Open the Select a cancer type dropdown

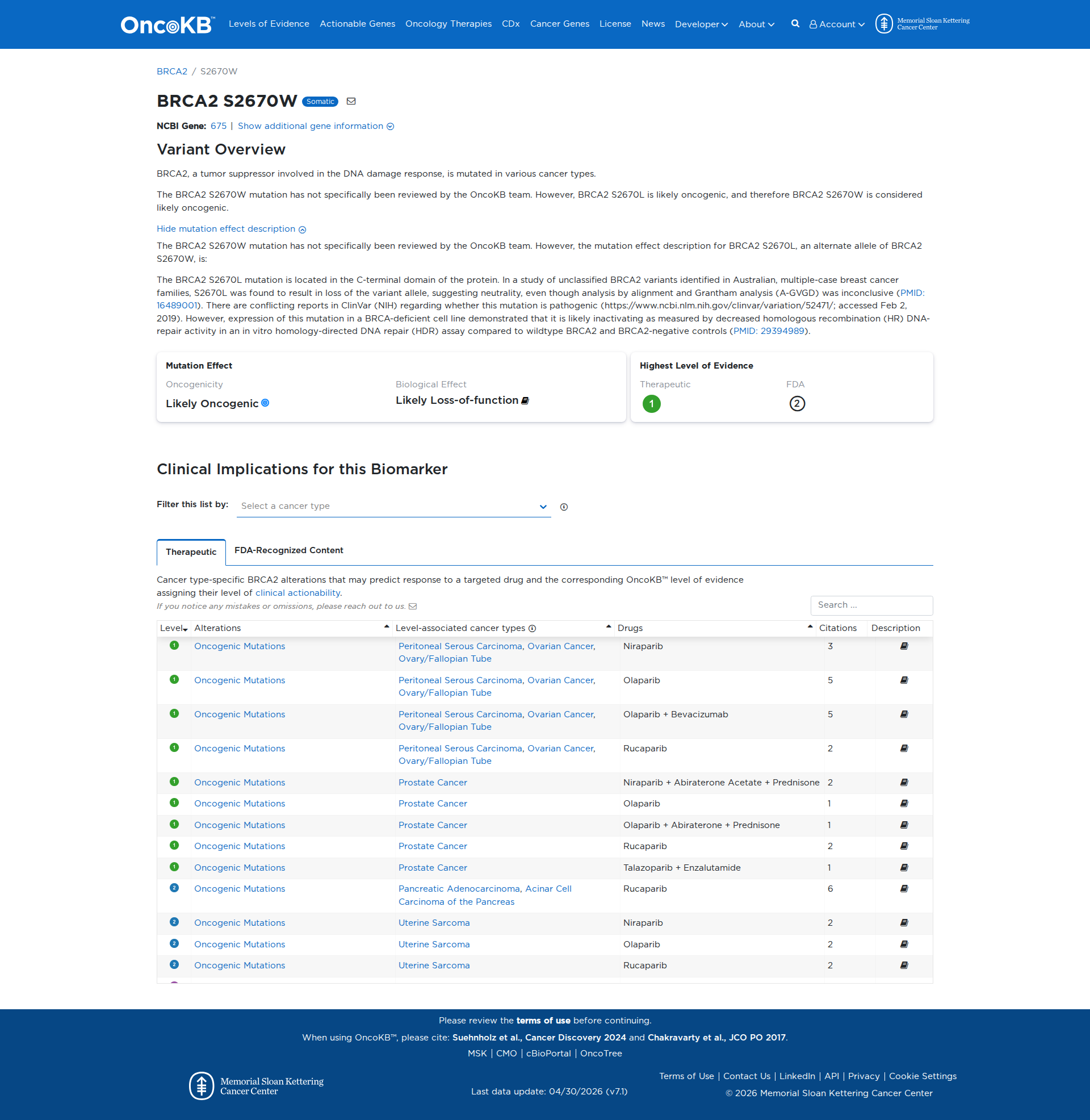(x=393, y=506)
